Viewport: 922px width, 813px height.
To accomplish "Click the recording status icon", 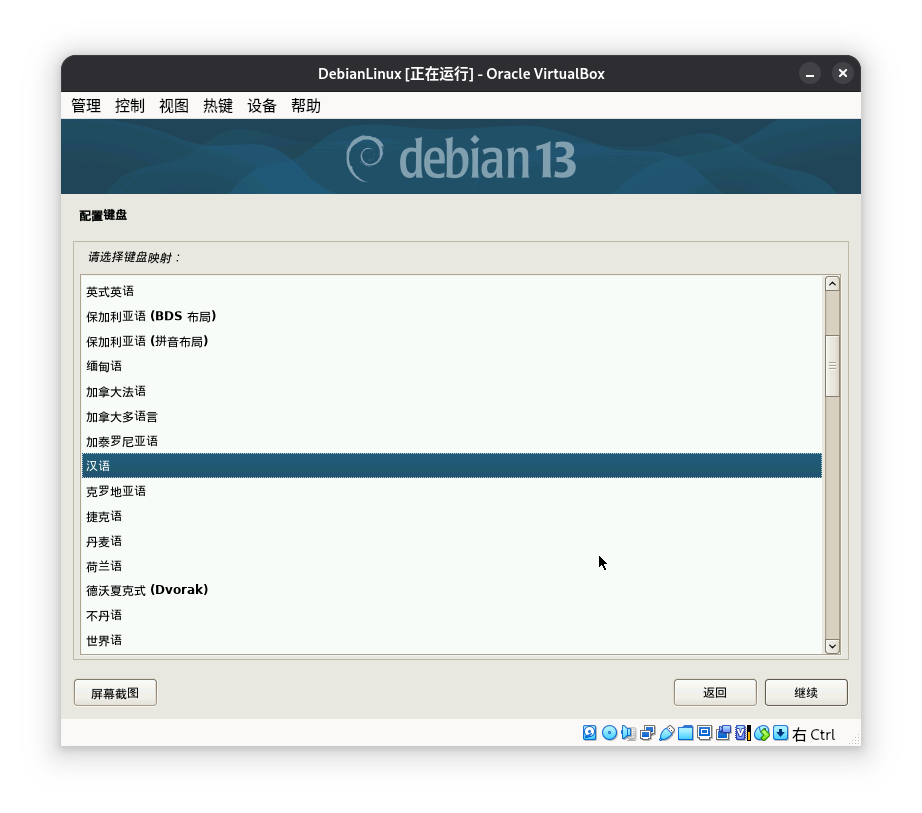I will click(x=723, y=732).
